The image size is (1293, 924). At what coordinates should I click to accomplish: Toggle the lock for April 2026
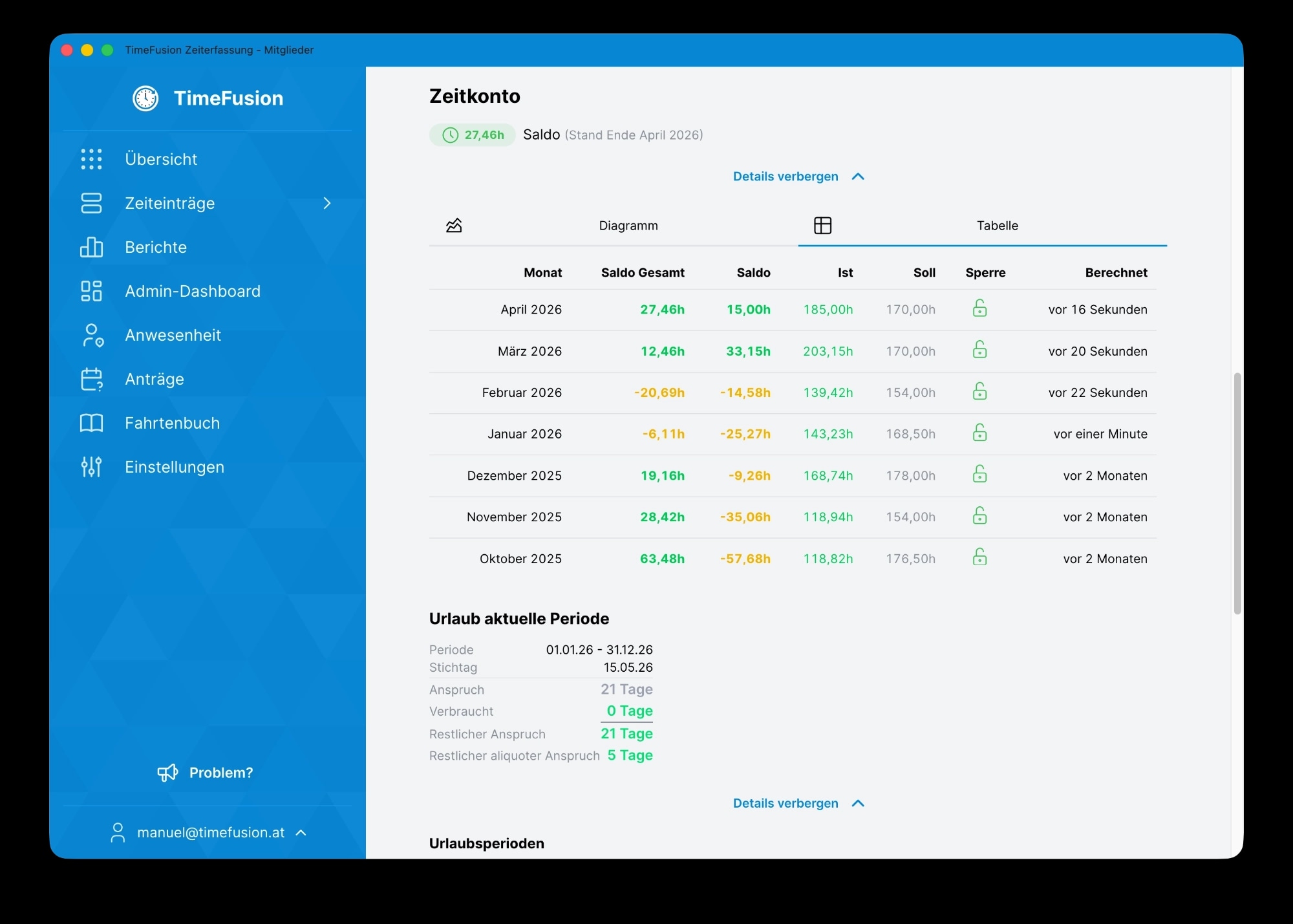tap(980, 308)
